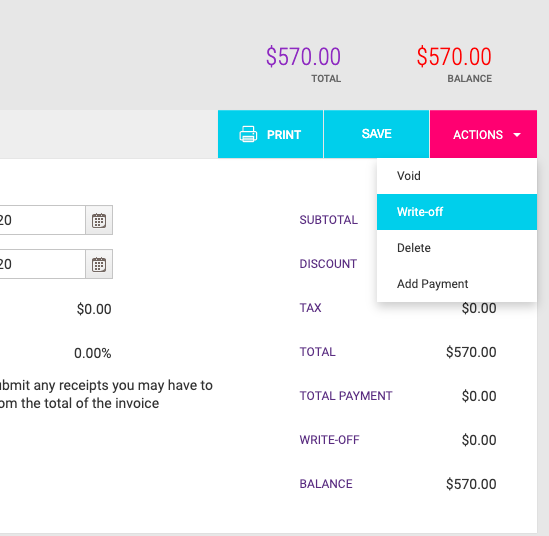Click the red $570.00 balance amount
The width and height of the screenshot is (549, 536).
click(x=454, y=57)
